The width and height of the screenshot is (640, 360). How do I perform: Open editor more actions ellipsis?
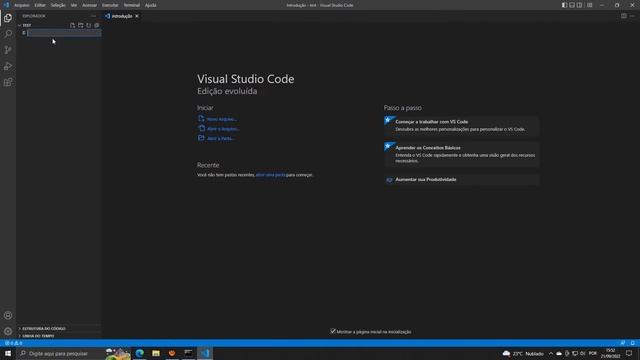tap(632, 16)
